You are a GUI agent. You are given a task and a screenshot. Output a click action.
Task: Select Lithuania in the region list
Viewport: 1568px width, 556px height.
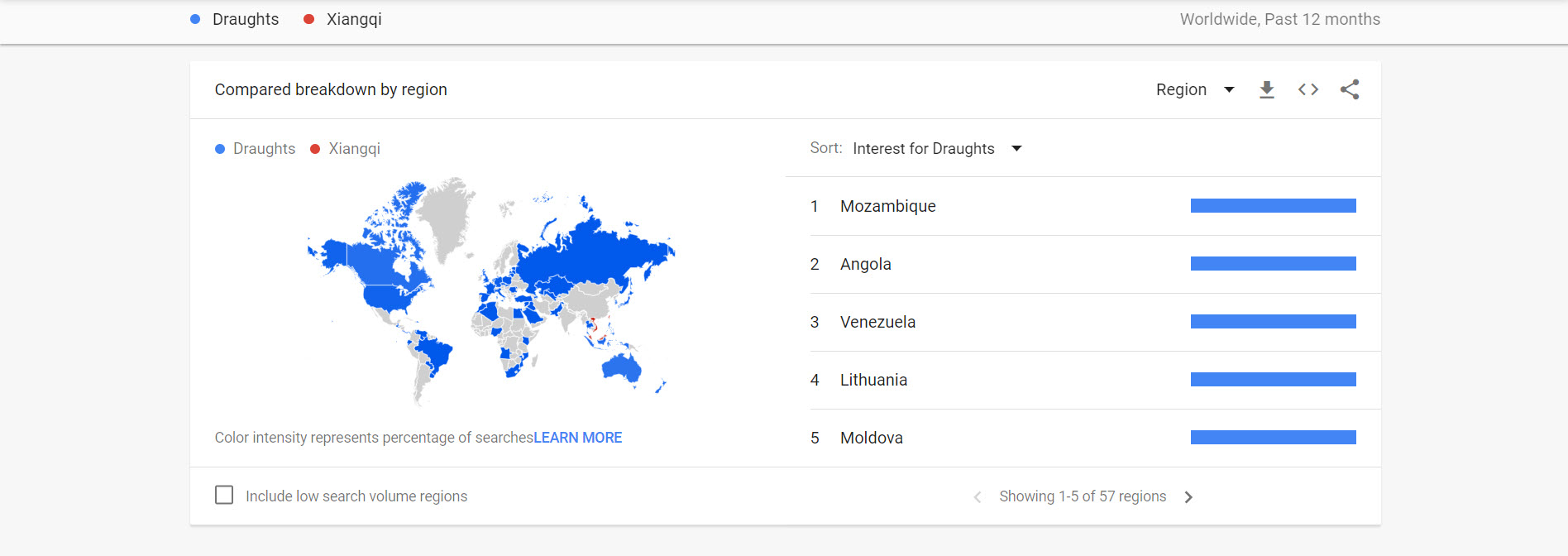(x=873, y=380)
